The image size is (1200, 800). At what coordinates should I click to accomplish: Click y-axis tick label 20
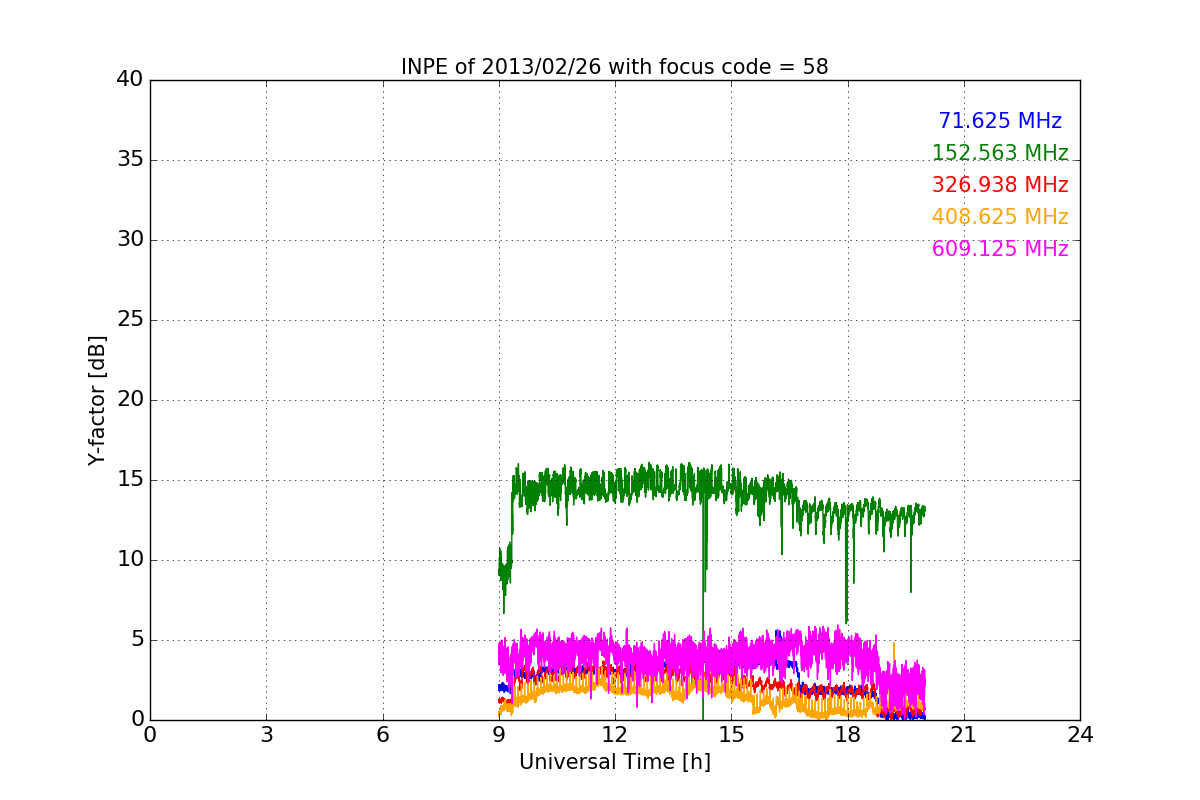tap(130, 400)
